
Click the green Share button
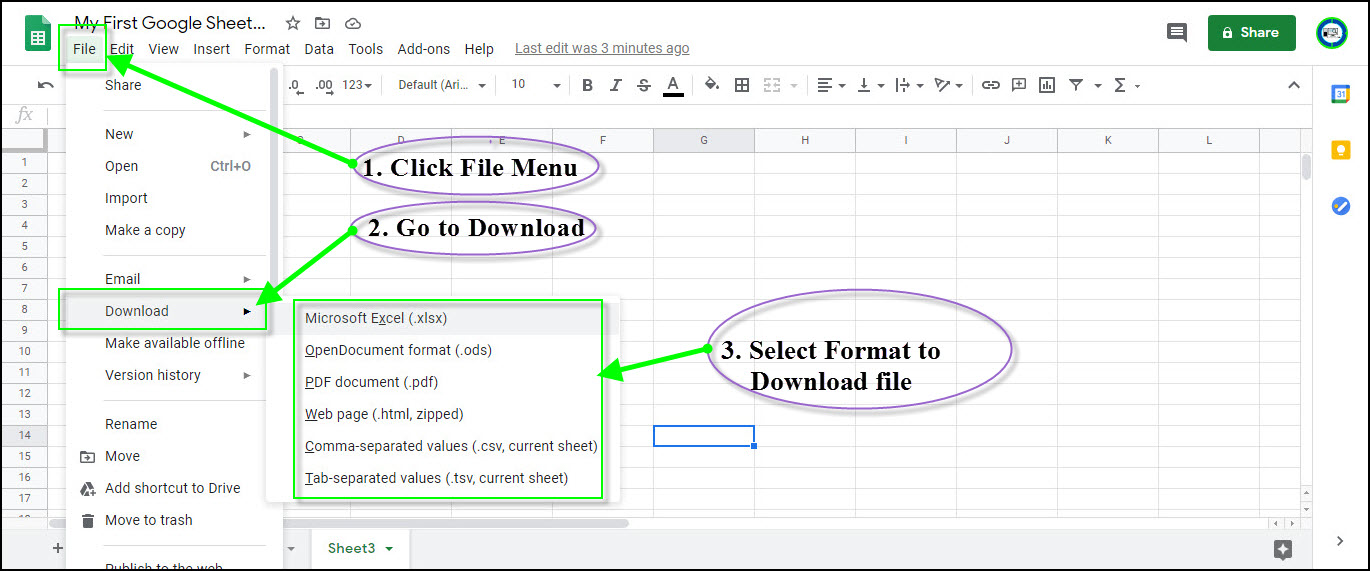pos(1251,33)
